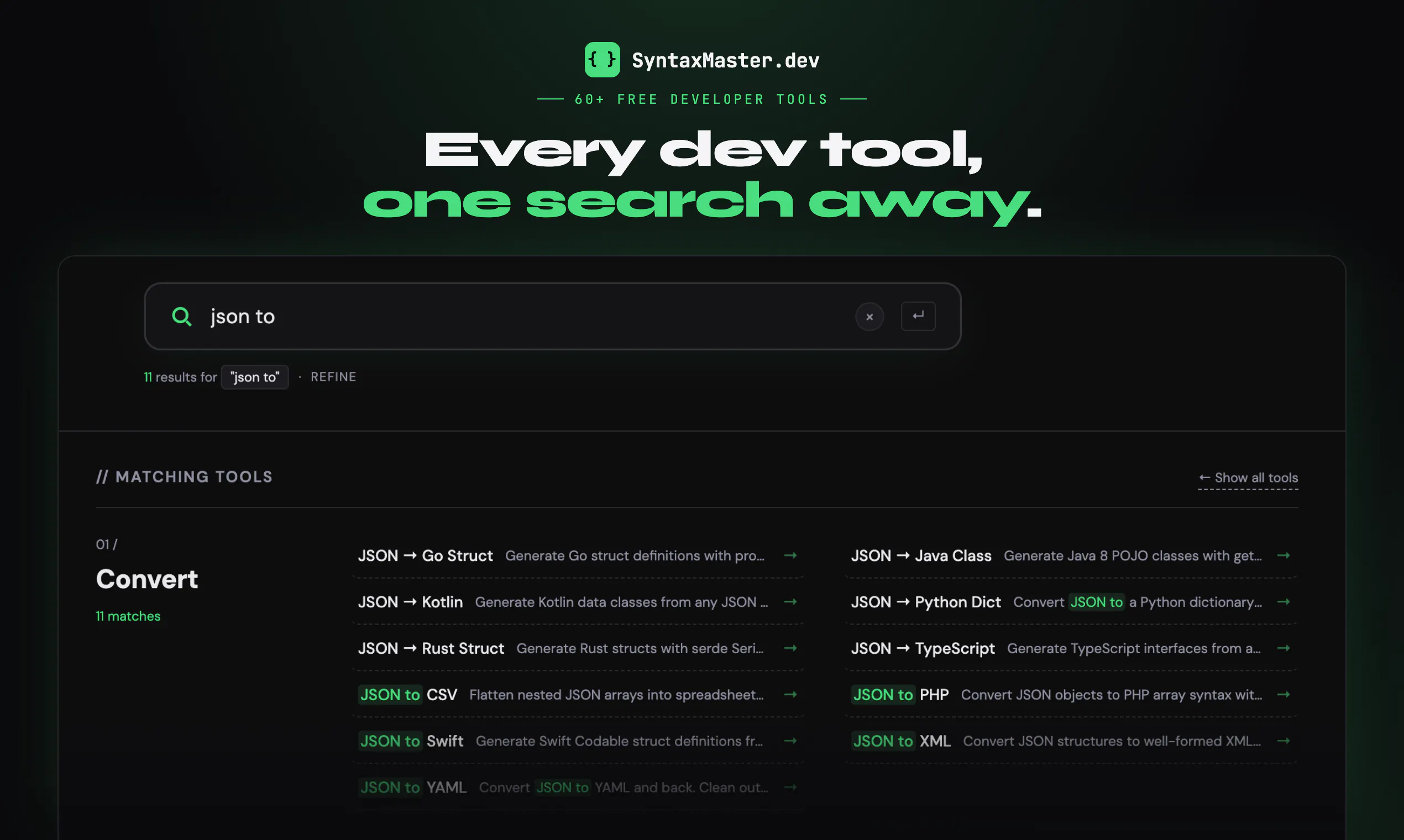The width and height of the screenshot is (1404, 840).
Task: Click the arrow icon on Kotlin row
Action: (790, 602)
